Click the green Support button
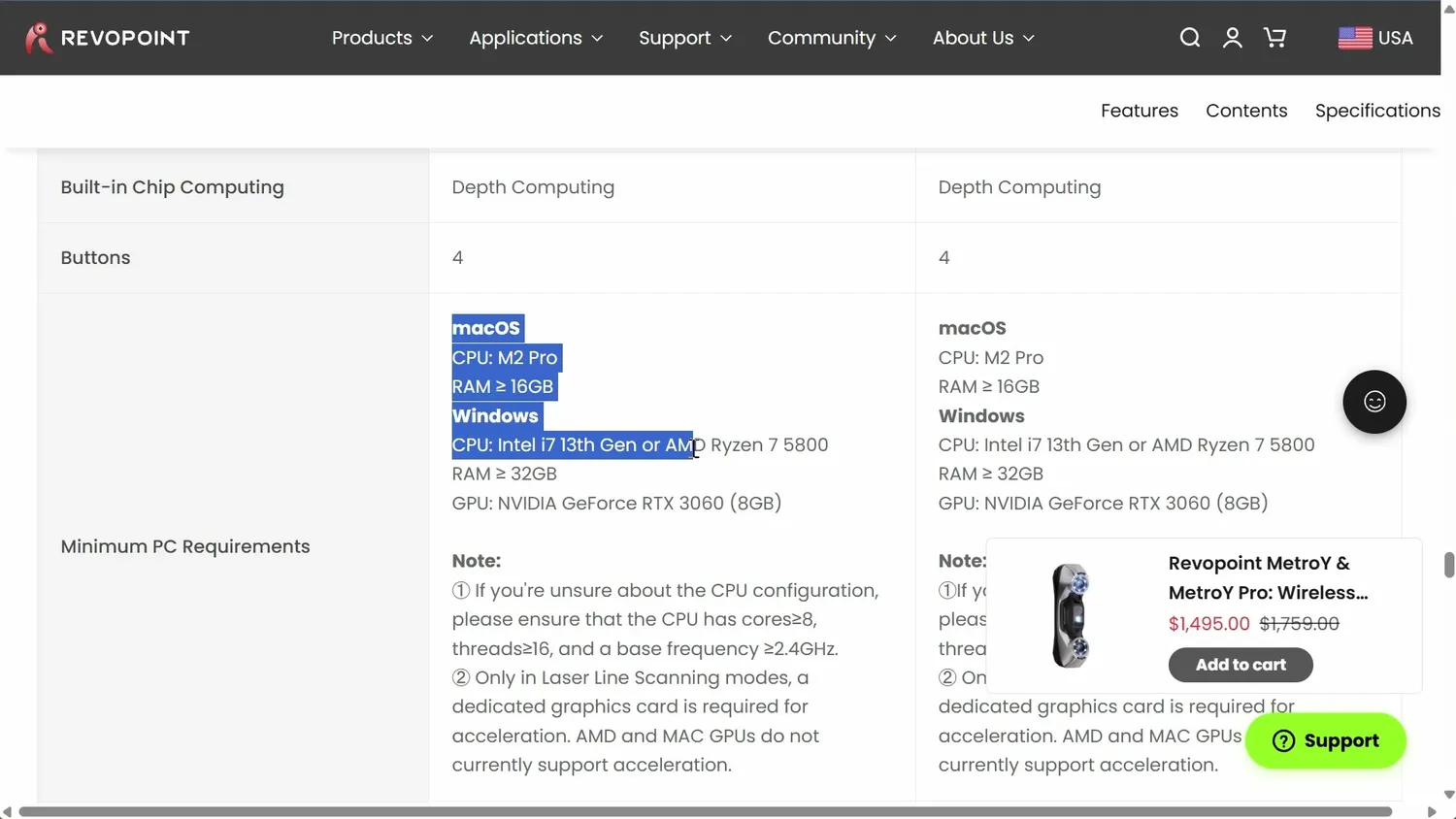 coord(1326,740)
